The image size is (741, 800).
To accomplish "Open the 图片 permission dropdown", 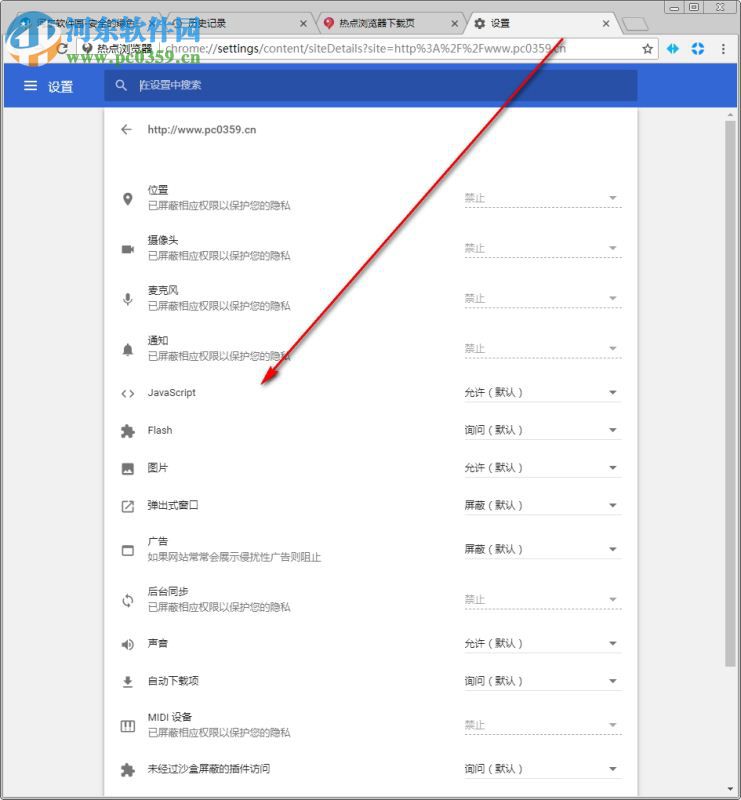I will [x=542, y=467].
